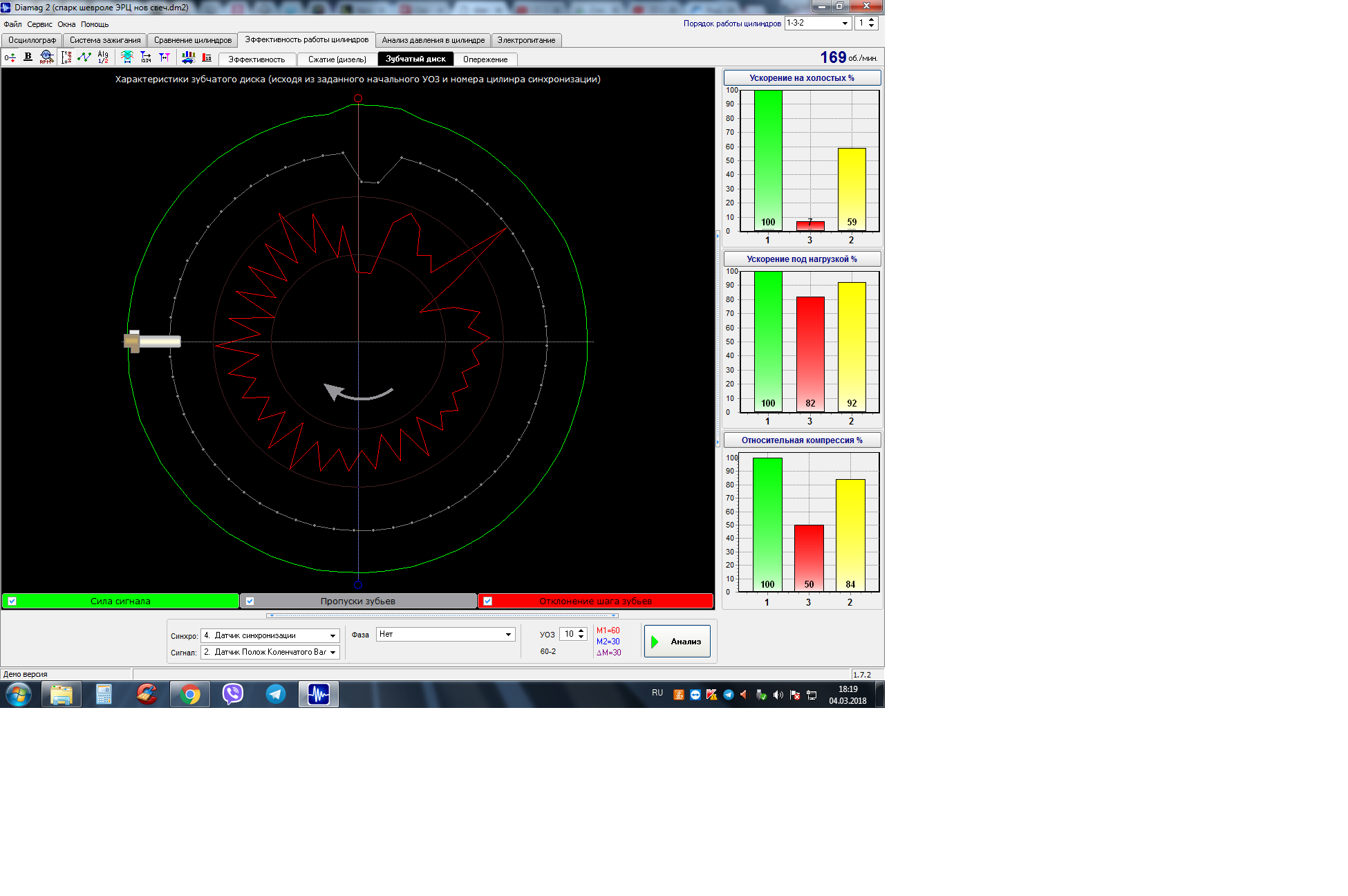Screen dimensions: 1348x896
Task: Click the Alg 1/2 algorithm icon
Action: click(x=103, y=57)
